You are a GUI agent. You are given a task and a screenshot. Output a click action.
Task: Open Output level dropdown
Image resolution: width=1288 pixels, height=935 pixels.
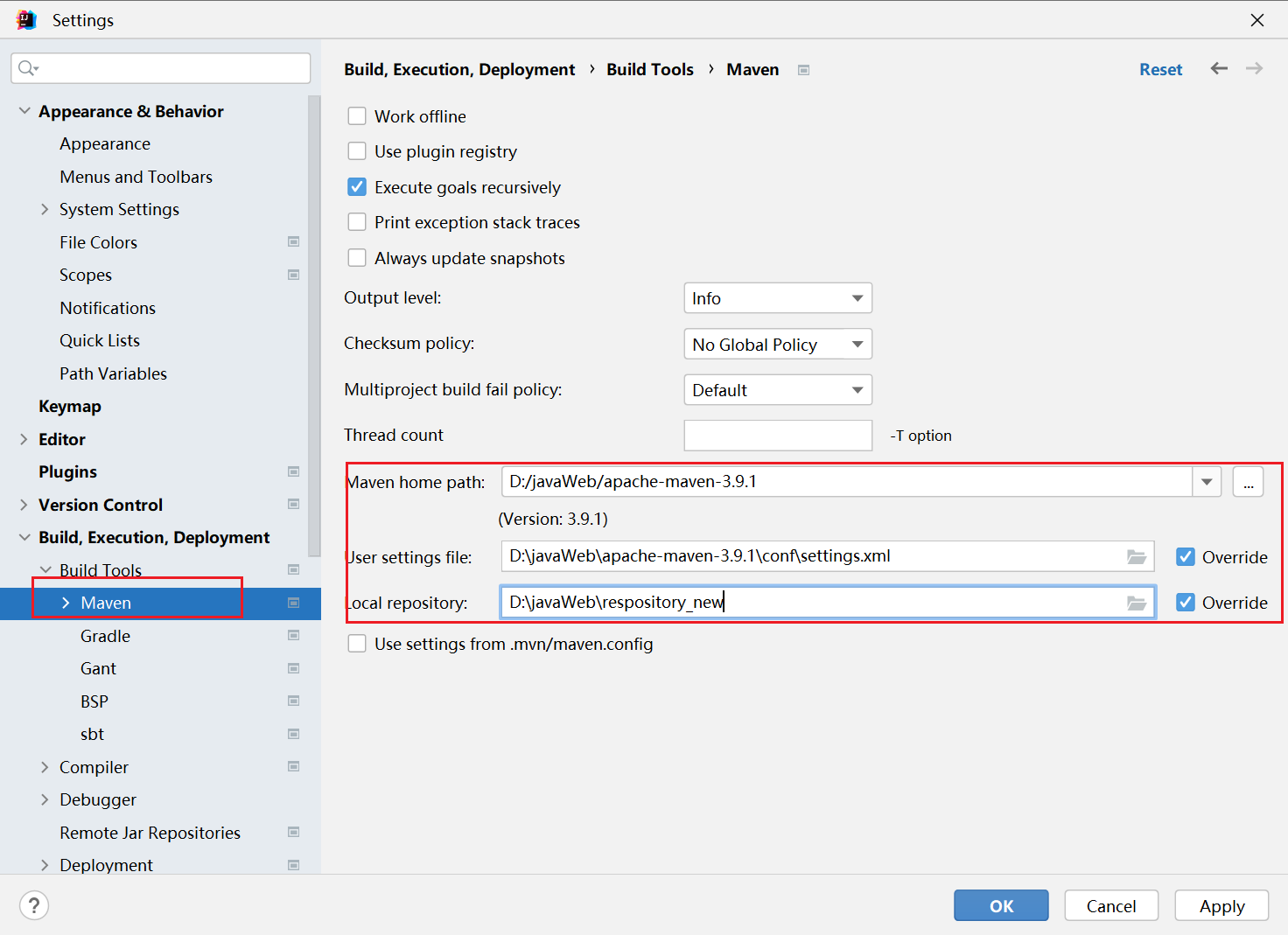(778, 298)
